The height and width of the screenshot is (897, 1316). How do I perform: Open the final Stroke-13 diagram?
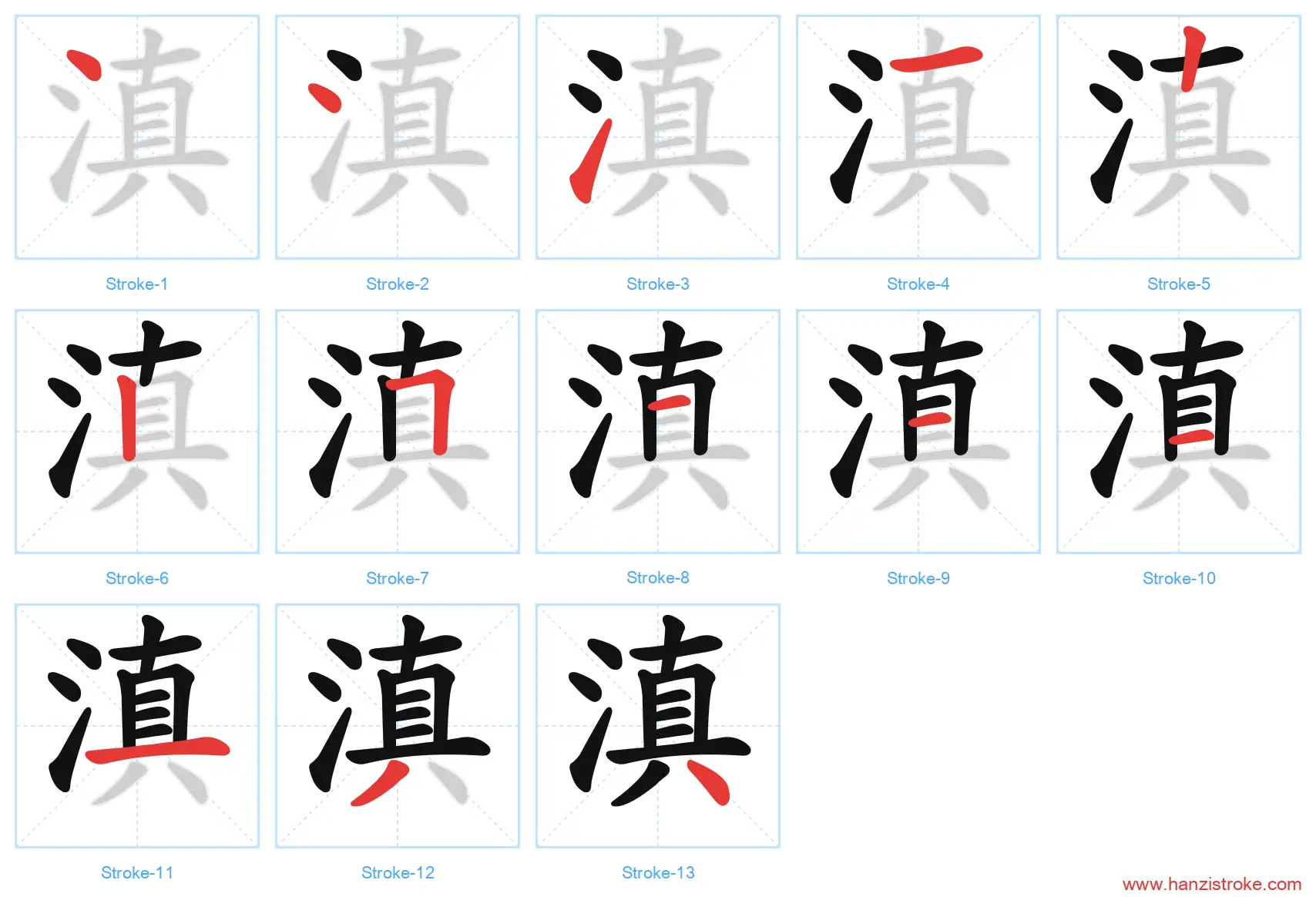coord(658,726)
